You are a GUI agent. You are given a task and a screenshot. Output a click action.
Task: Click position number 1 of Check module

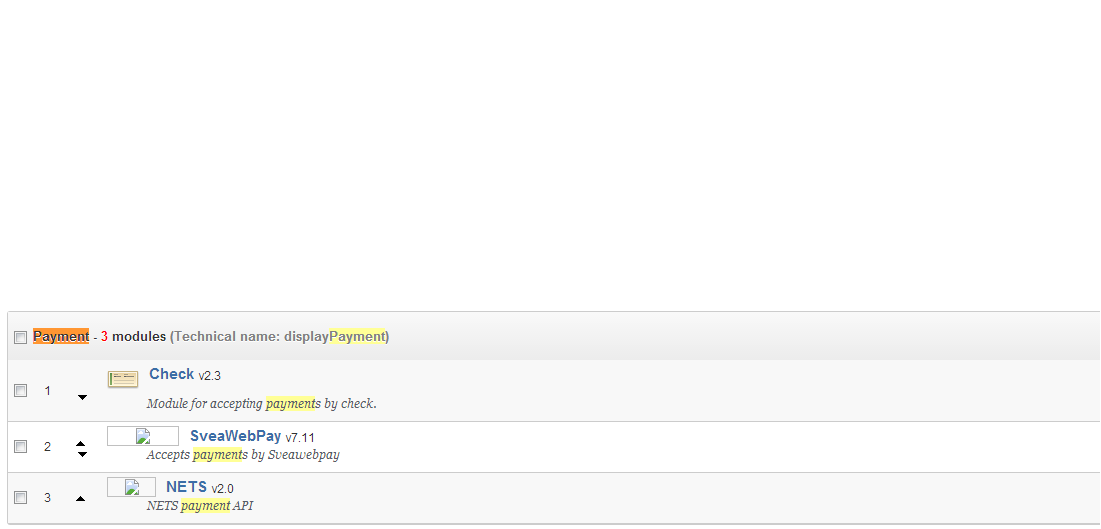(47, 391)
